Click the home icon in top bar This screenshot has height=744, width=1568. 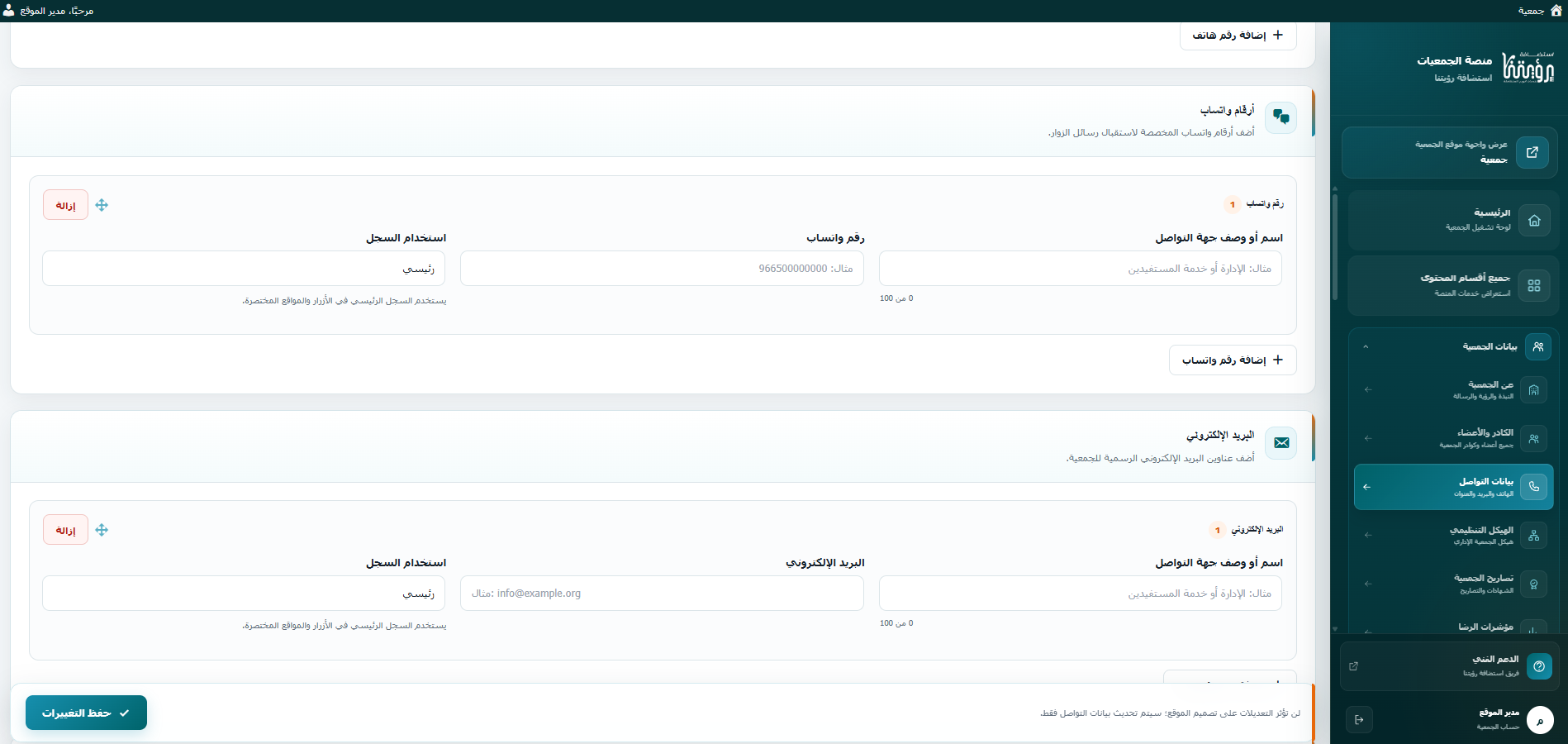(1556, 11)
